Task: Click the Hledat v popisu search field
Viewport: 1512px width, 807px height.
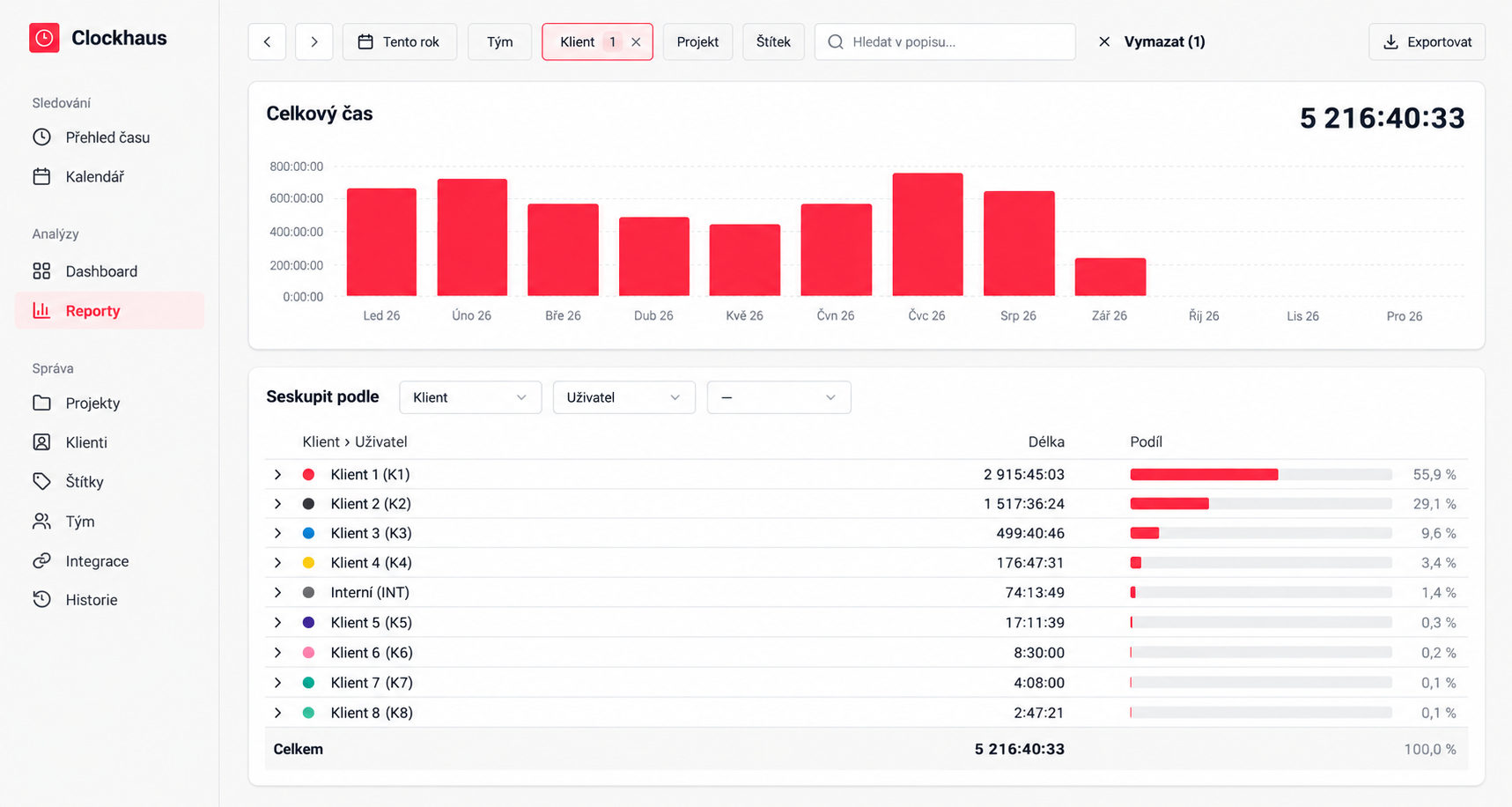Action: [x=945, y=41]
